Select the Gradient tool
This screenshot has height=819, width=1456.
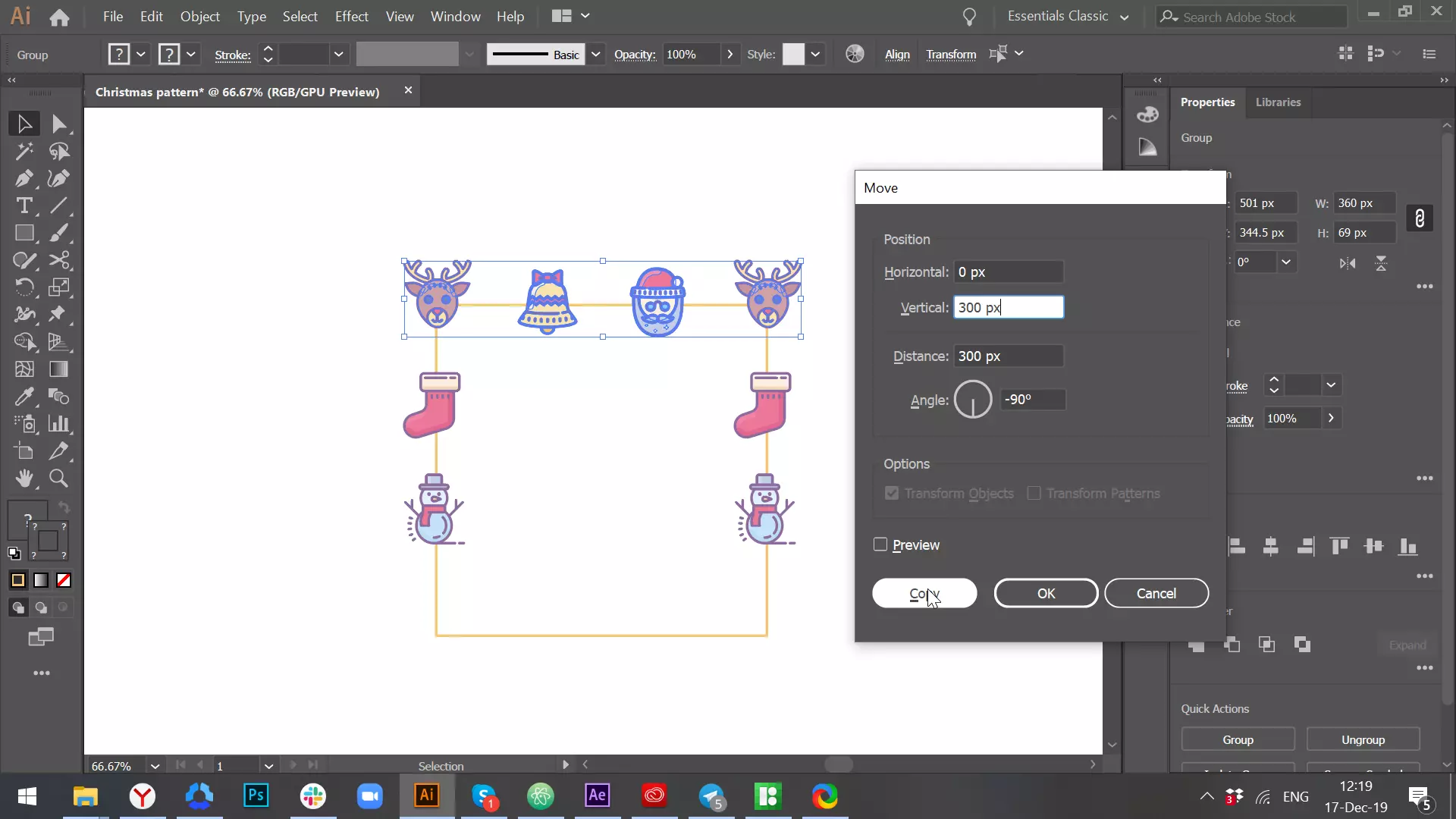coord(59,369)
